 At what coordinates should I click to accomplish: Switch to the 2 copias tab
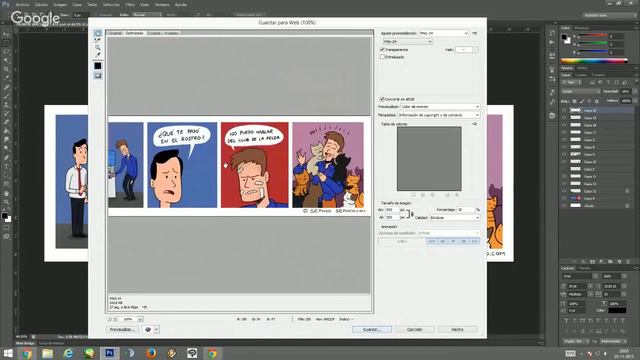pos(154,33)
